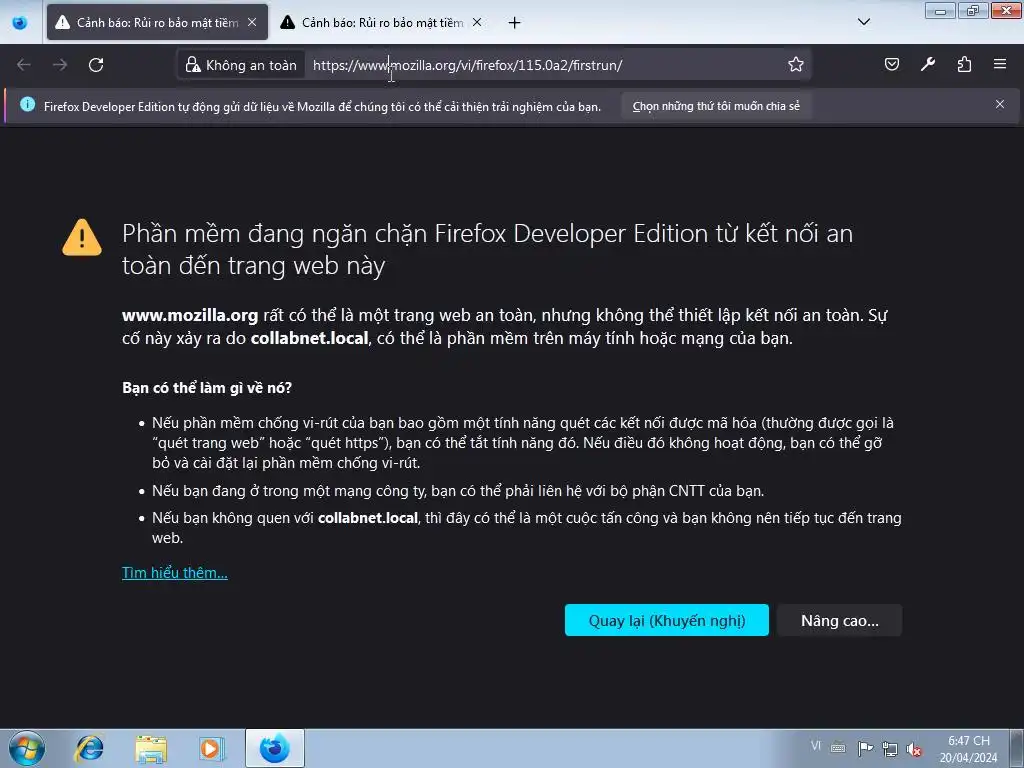Click "Quay lại (Khuyến nghị)" button

(x=666, y=620)
